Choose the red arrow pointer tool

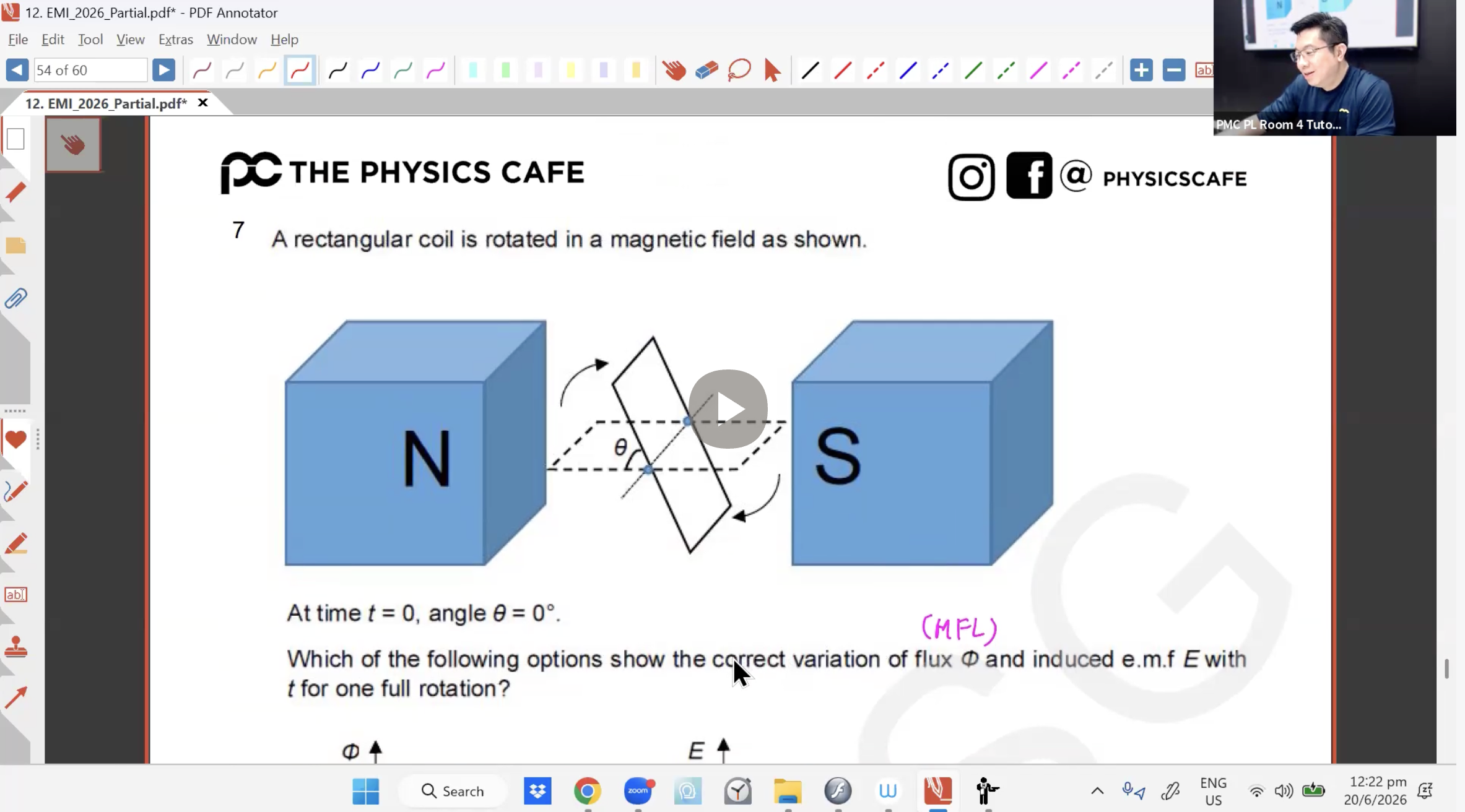coord(772,71)
